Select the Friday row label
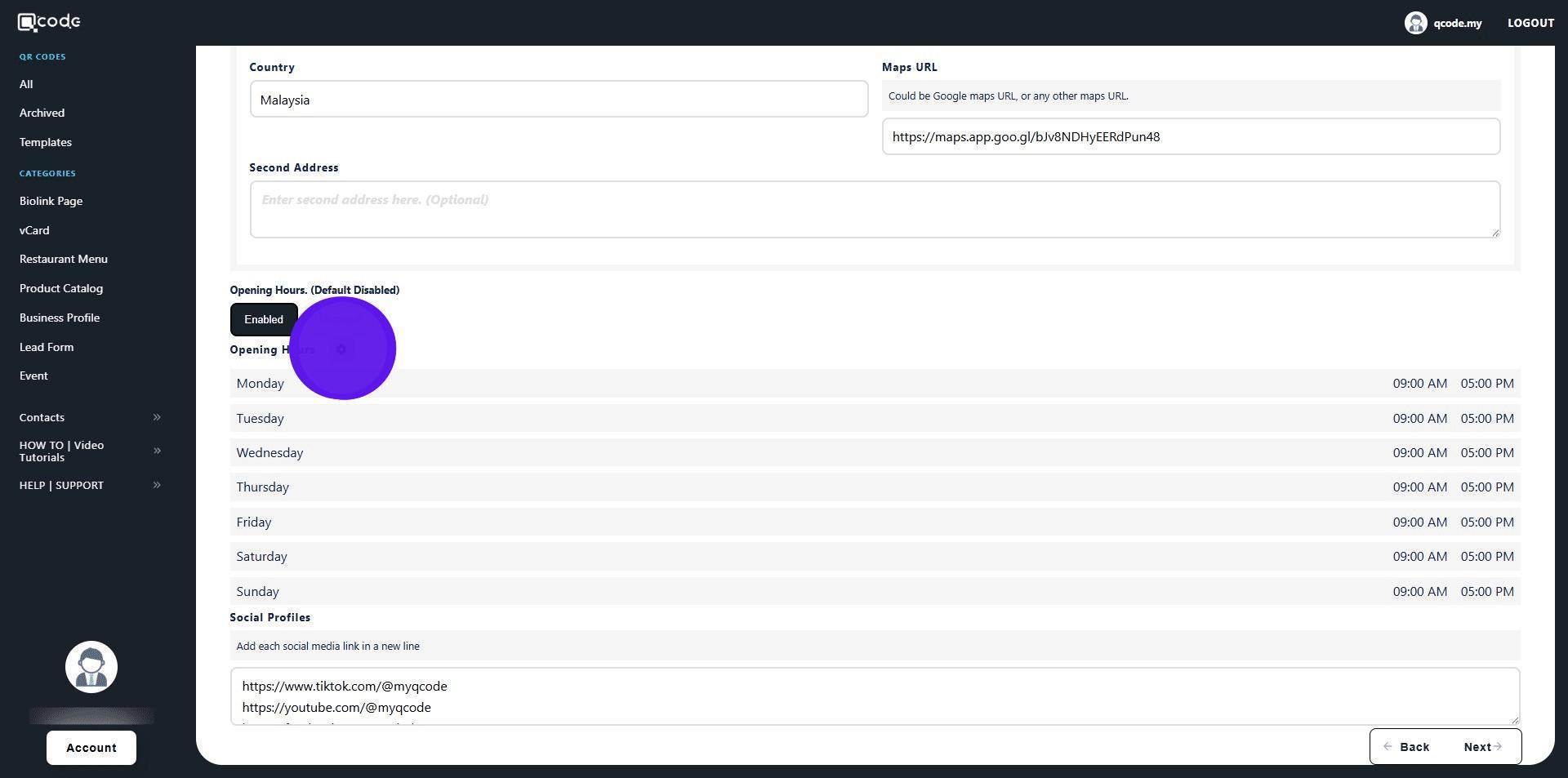This screenshot has width=1568, height=778. coord(254,522)
